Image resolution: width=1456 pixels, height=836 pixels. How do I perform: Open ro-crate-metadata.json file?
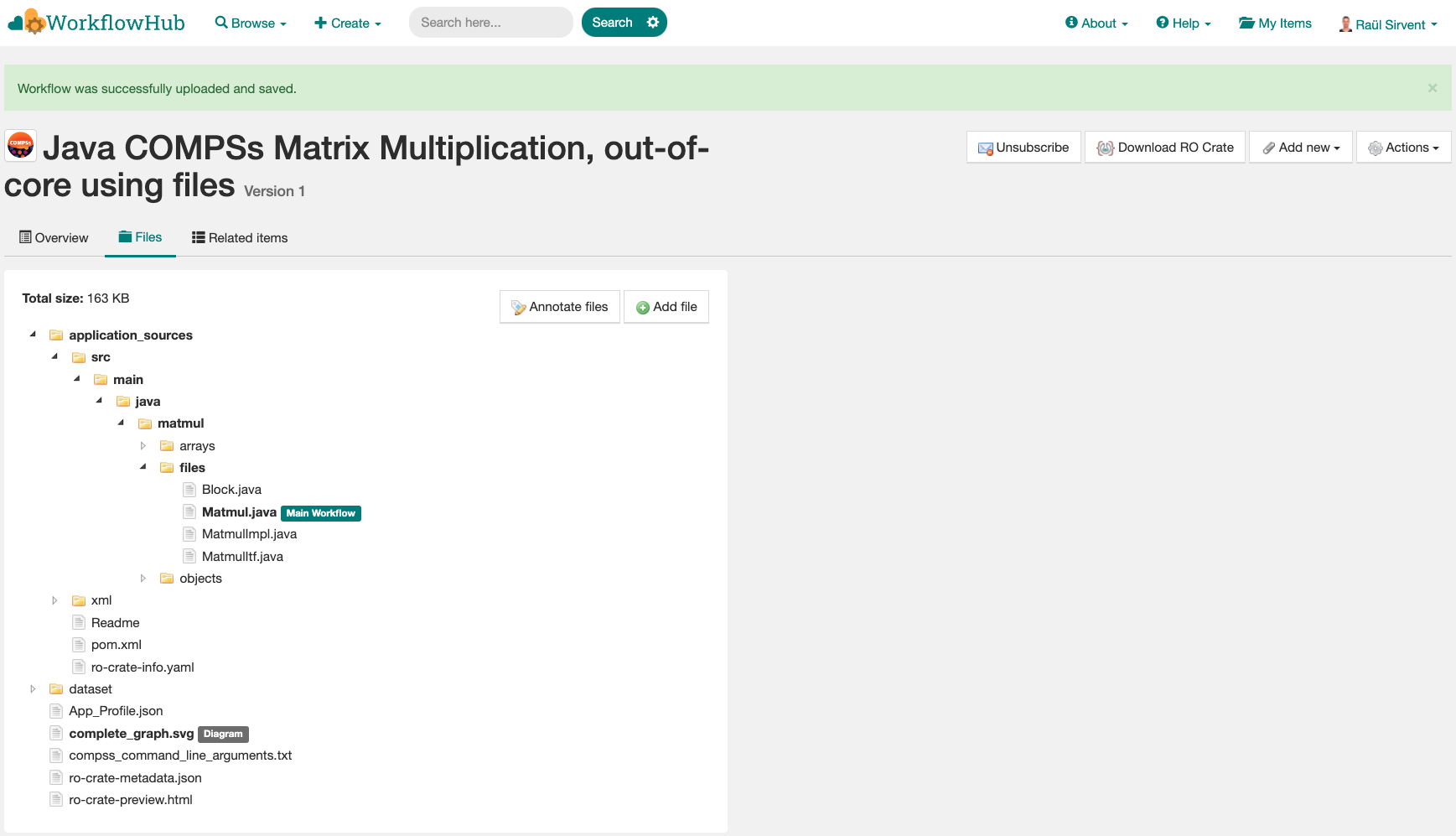point(135,778)
